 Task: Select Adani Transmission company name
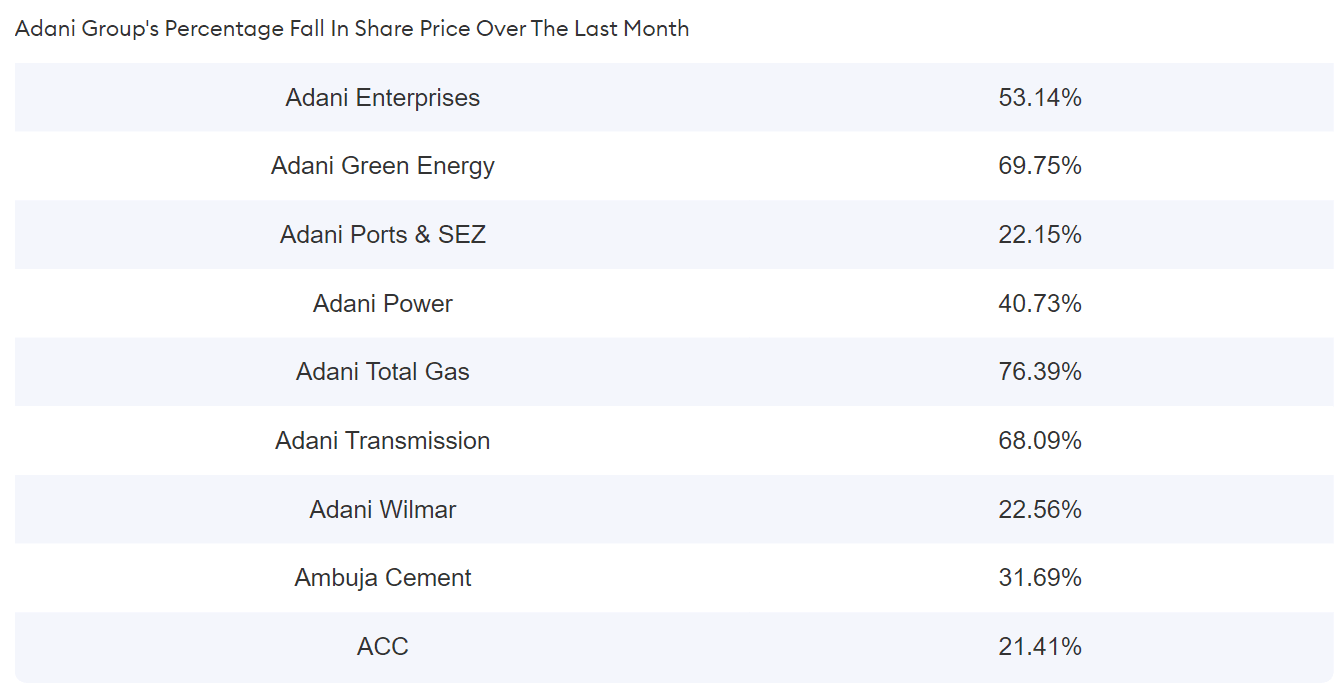383,441
